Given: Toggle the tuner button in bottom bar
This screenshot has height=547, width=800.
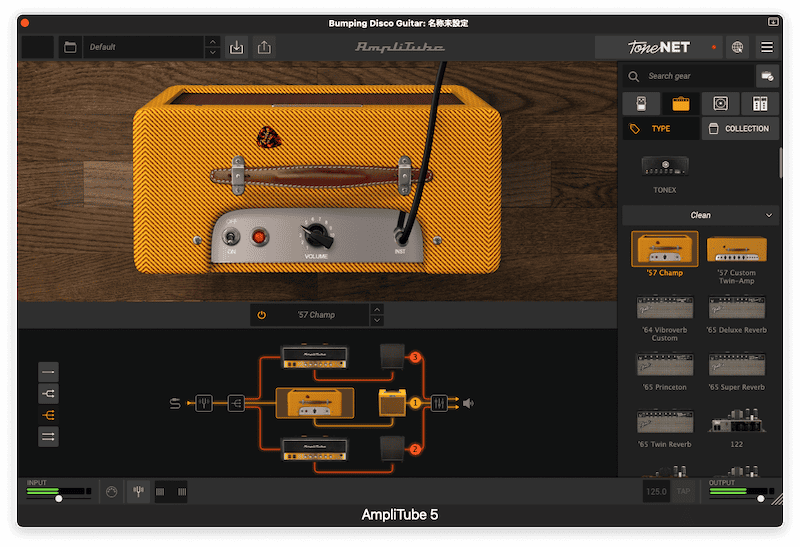Looking at the screenshot, I should (138, 492).
